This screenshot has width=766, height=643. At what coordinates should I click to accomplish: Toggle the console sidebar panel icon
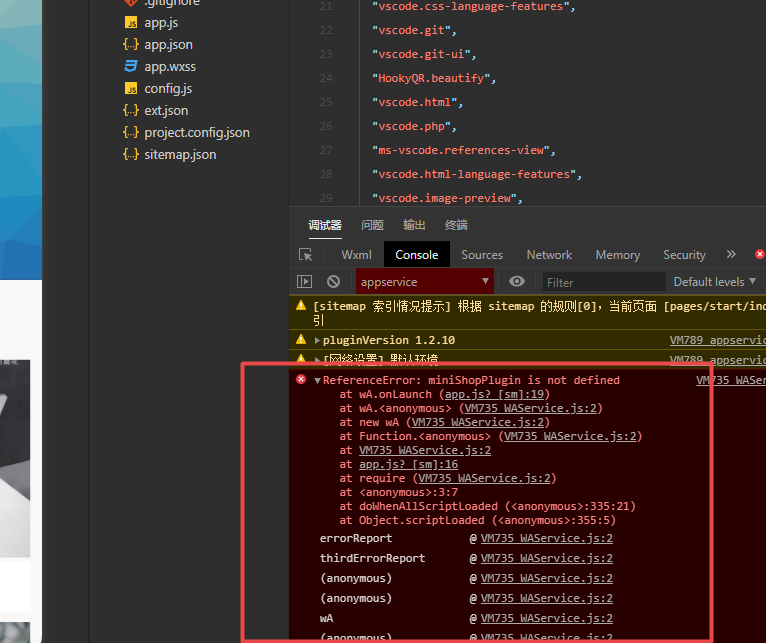tap(305, 282)
